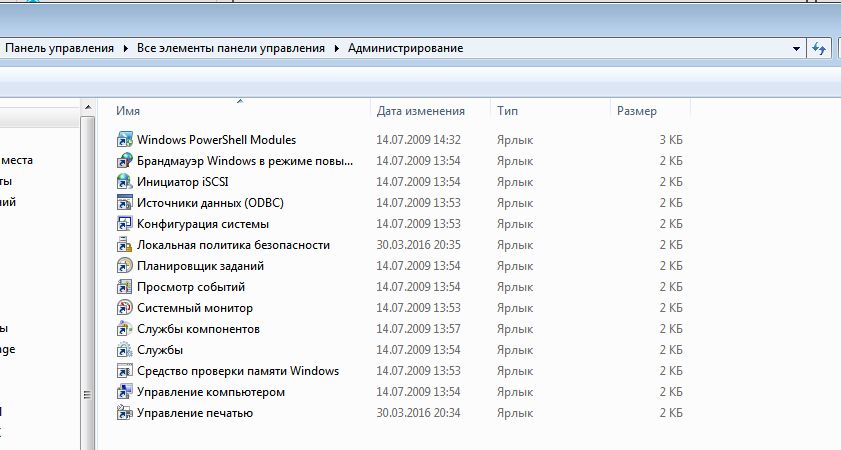Select the Источники данных (ODBC) icon
841x450 pixels.
[124, 203]
